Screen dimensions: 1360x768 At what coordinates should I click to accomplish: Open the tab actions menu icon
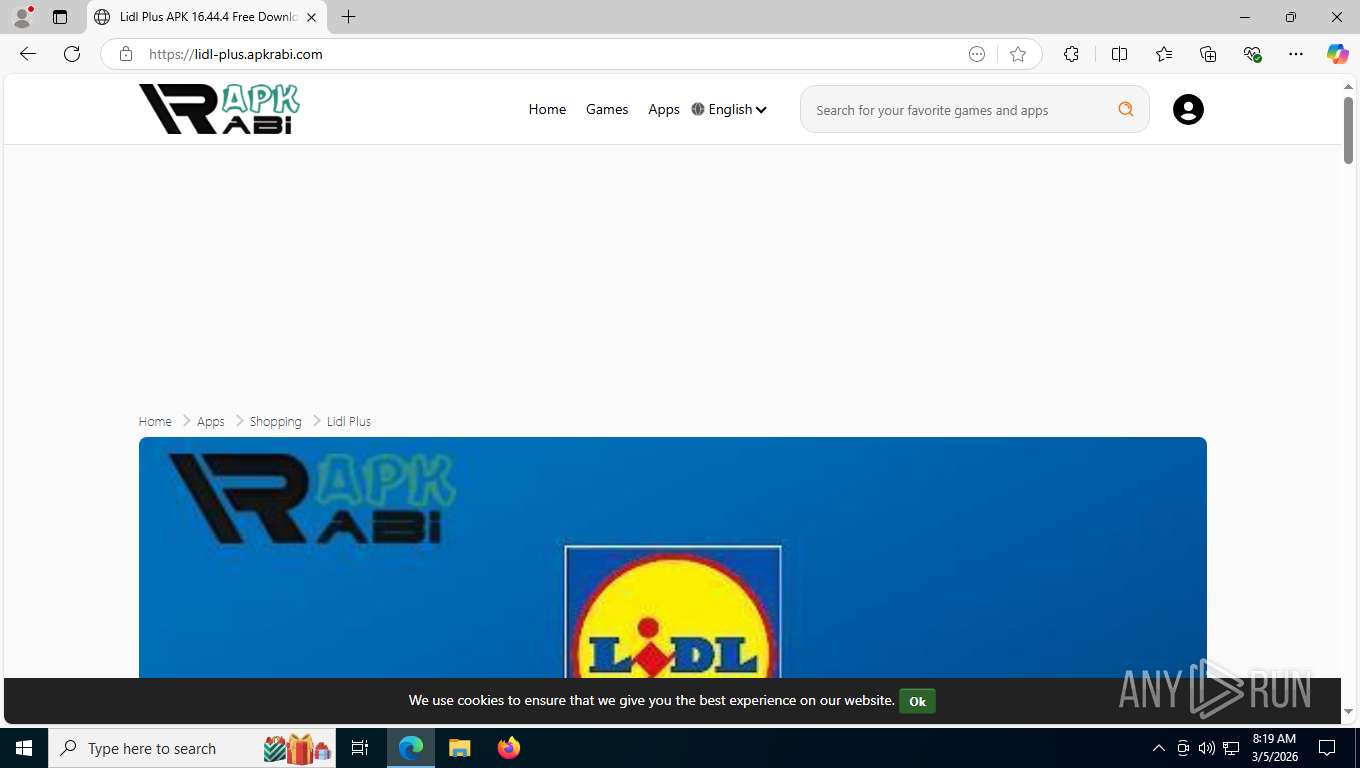(60, 17)
